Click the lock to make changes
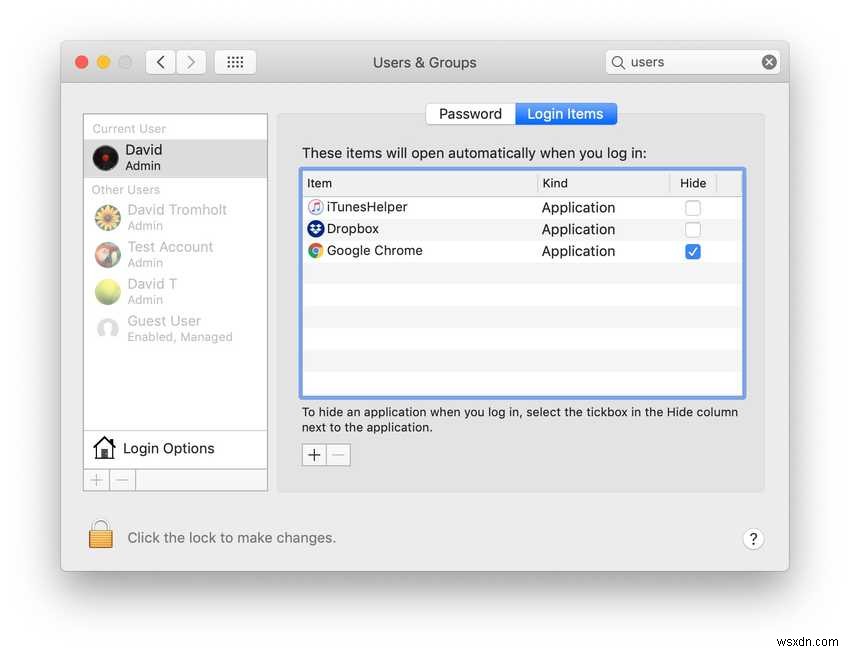 (x=101, y=534)
